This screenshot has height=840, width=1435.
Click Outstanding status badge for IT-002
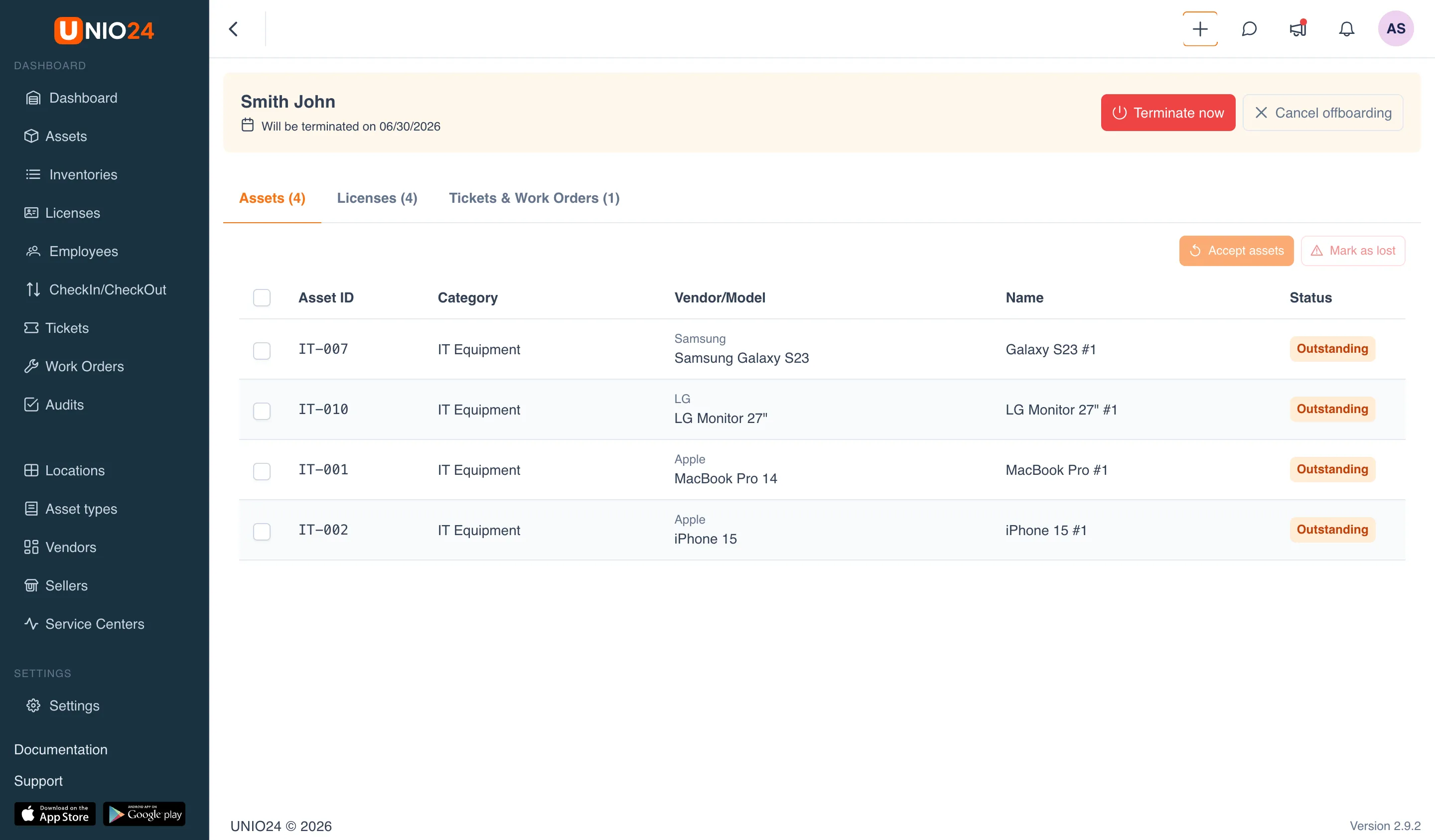[x=1332, y=530]
